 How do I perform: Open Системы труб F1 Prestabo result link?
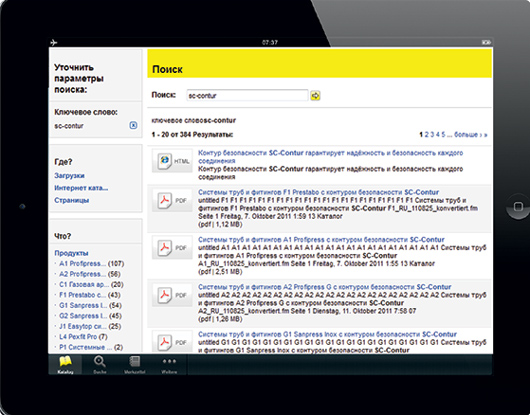(x=318, y=192)
